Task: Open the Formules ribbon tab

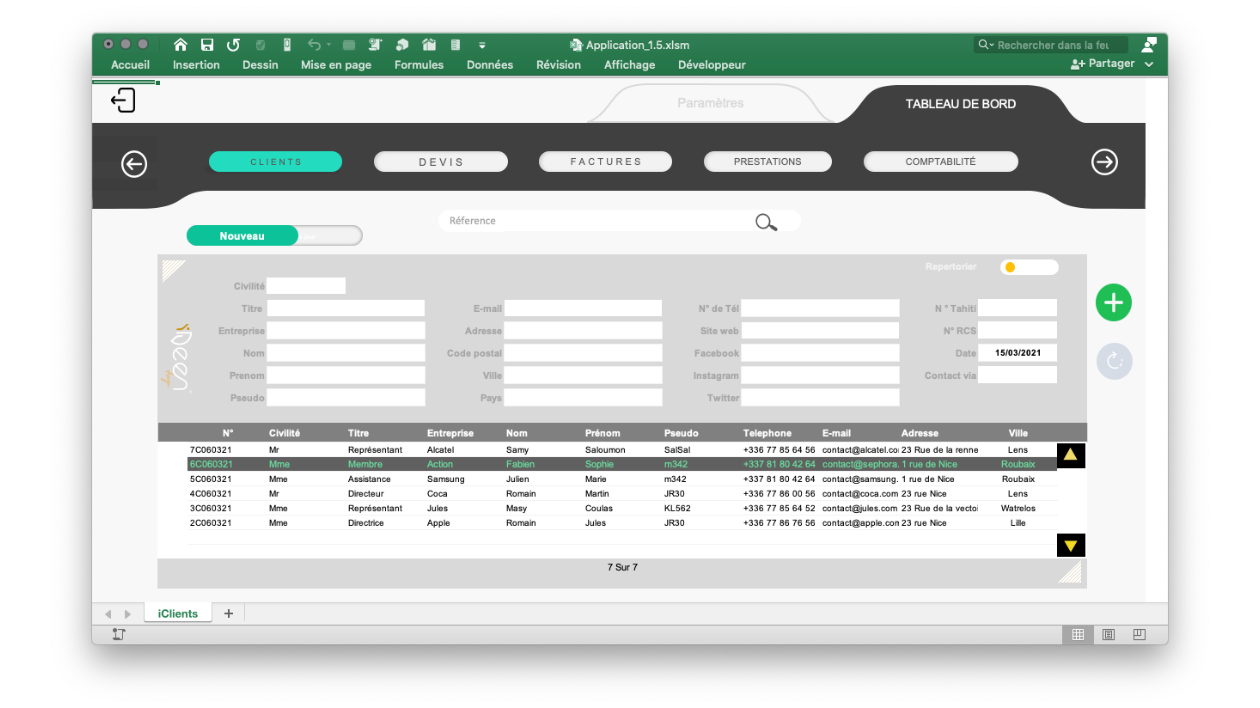Action: pos(419,65)
